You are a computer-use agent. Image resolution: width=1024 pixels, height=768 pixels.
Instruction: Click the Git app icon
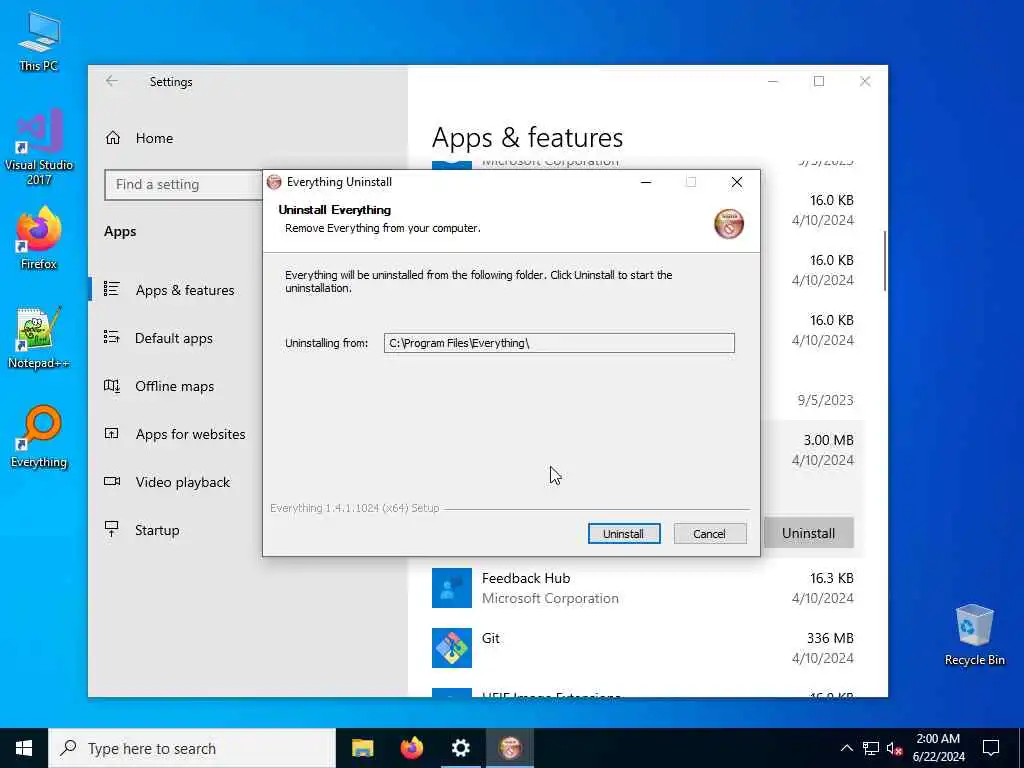click(452, 648)
